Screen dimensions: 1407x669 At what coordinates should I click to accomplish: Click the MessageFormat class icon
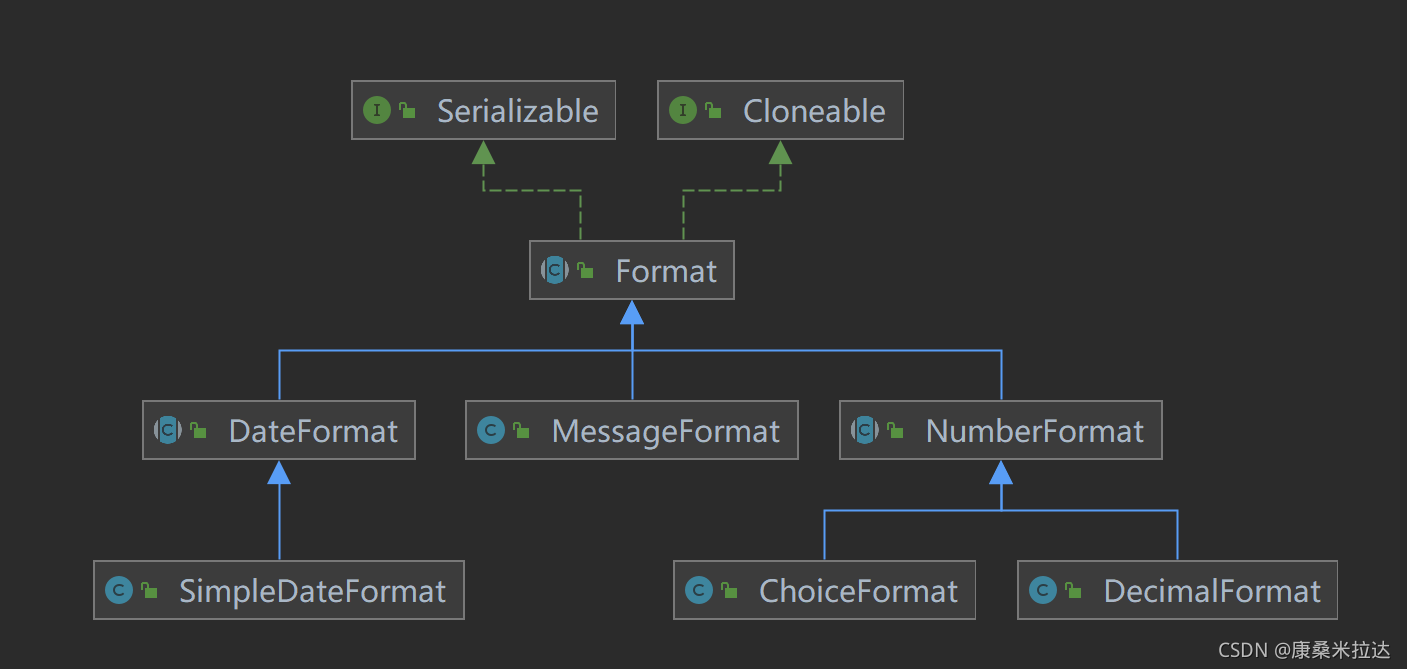pyautogui.click(x=490, y=430)
